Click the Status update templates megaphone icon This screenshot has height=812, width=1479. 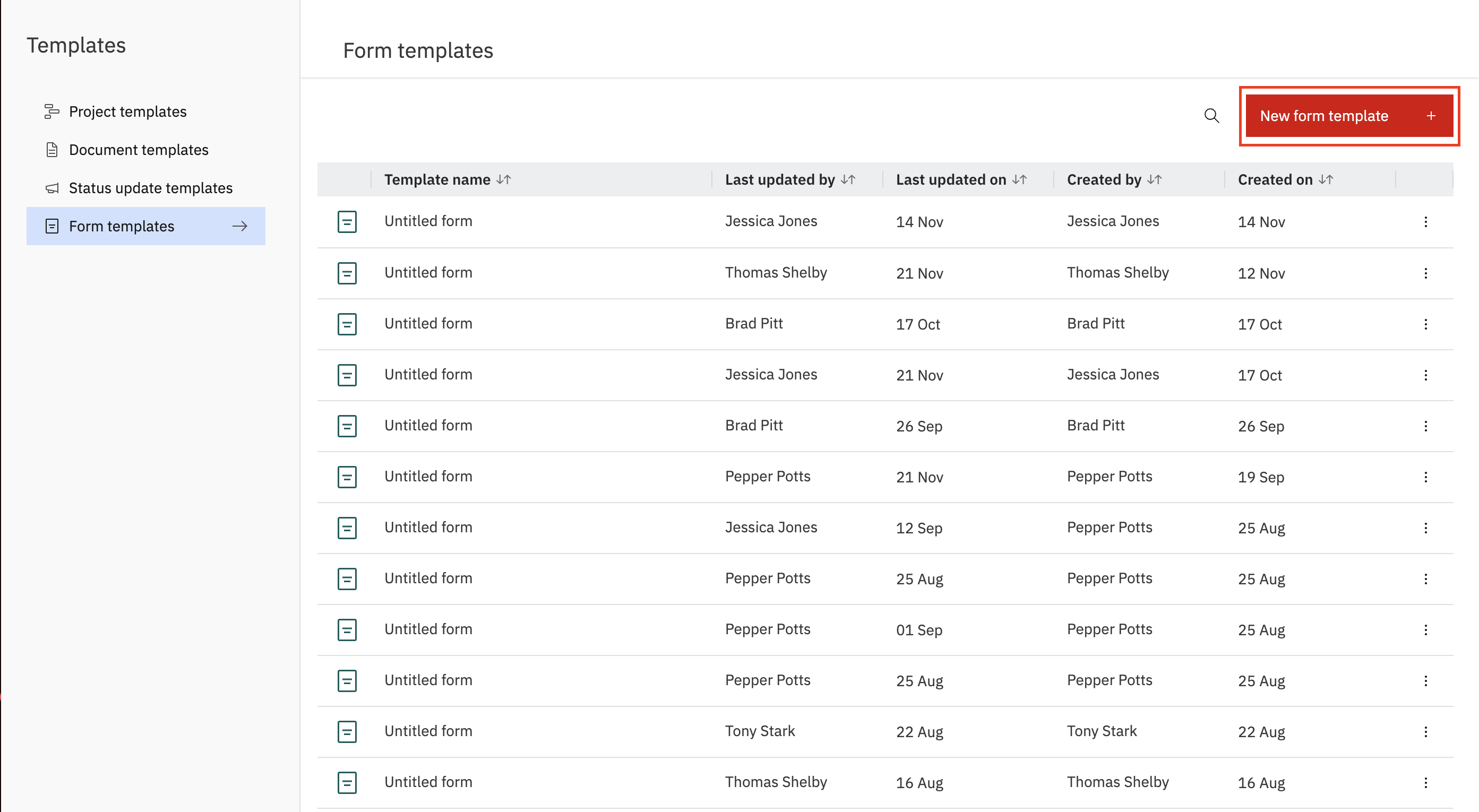pos(51,188)
